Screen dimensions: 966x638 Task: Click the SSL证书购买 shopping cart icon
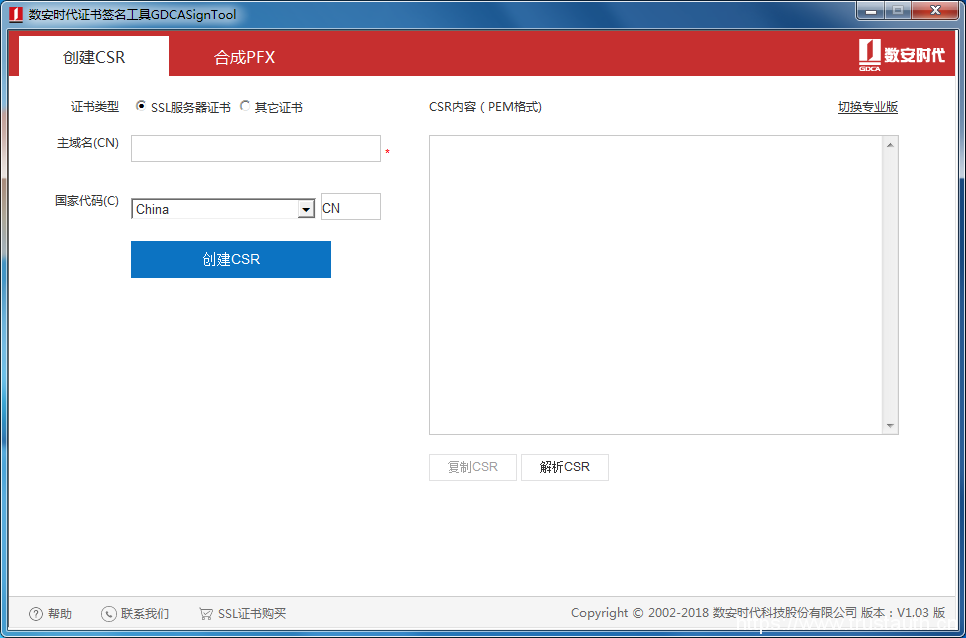tap(206, 614)
